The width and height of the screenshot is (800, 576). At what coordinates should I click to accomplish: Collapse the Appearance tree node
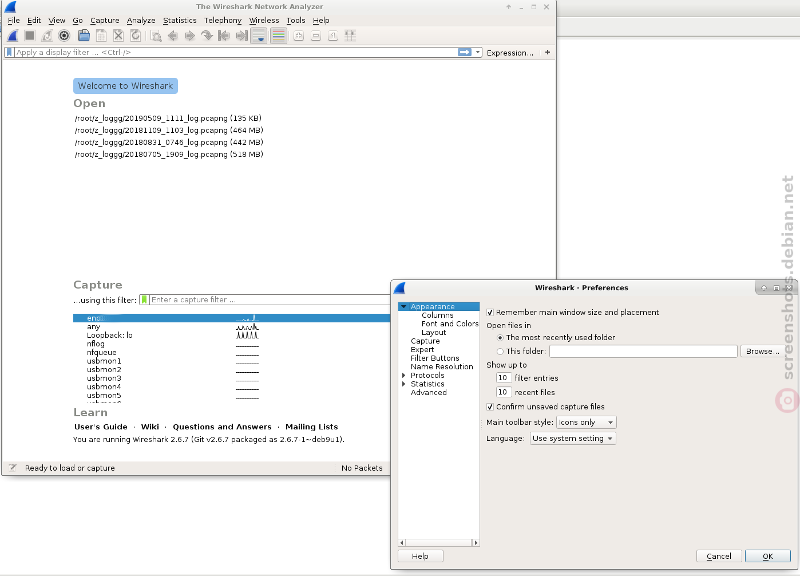(404, 307)
